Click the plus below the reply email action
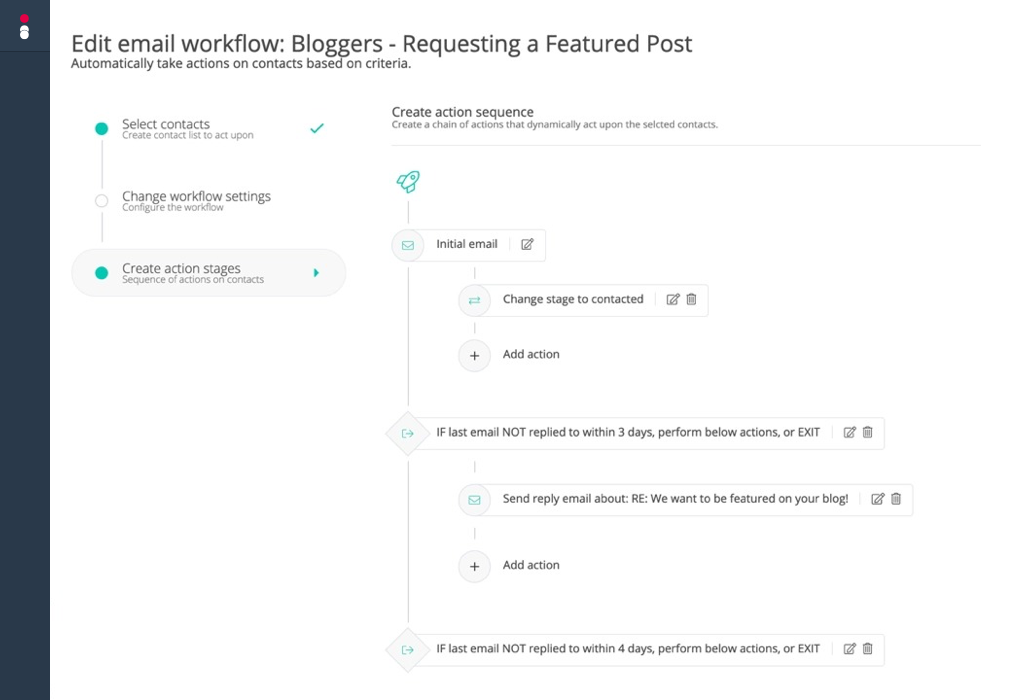Image resolution: width=1024 pixels, height=700 pixels. point(474,566)
